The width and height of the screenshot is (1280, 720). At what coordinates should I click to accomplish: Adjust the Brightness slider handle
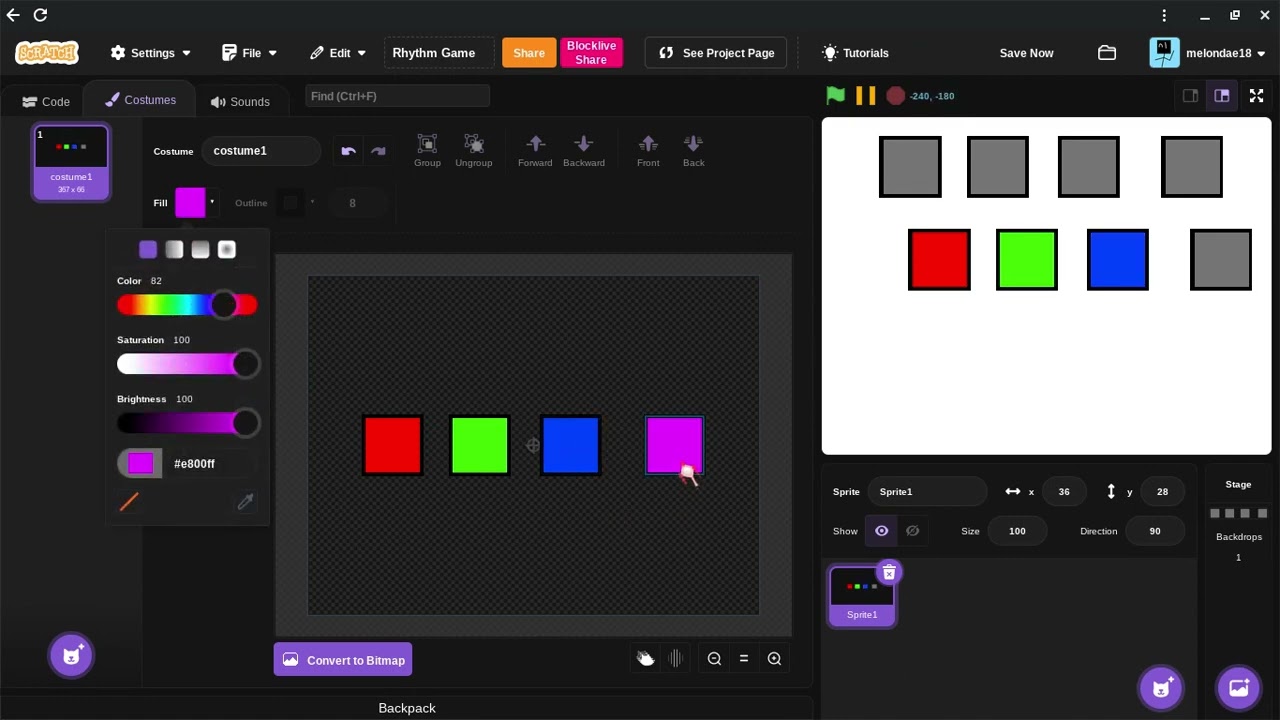(246, 423)
